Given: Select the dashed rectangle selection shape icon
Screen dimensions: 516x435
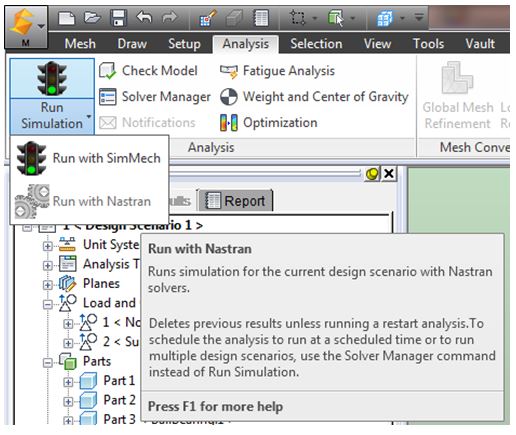Looking at the screenshot, I should (297, 18).
